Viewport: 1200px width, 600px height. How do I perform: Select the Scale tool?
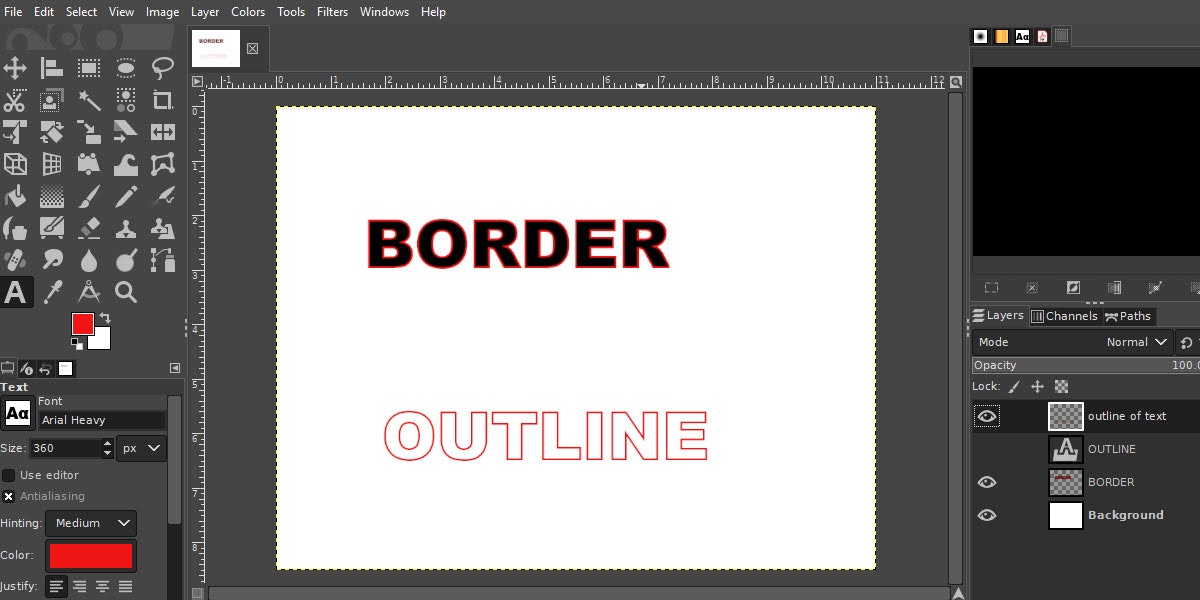click(89, 132)
